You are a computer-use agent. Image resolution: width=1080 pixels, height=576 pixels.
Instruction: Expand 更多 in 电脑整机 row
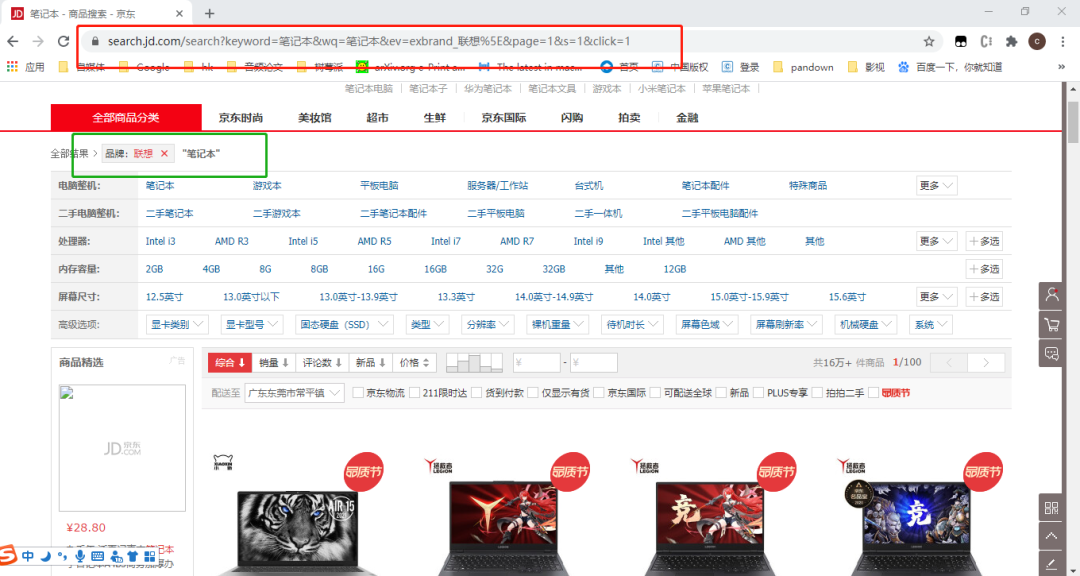tap(937, 185)
